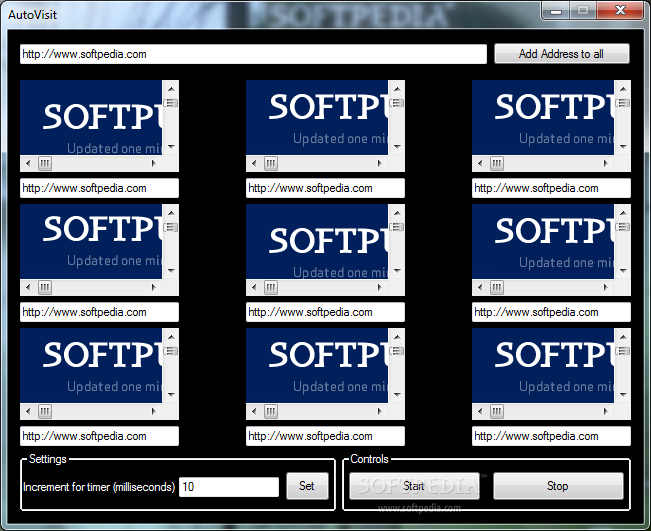
Task: Click scroll-up arrow of bottom-left preview
Action: coord(171,337)
